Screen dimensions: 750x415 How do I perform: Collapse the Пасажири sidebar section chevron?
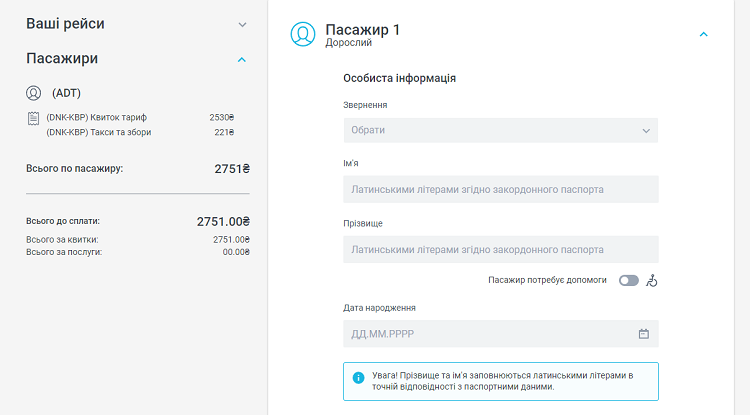click(x=242, y=59)
